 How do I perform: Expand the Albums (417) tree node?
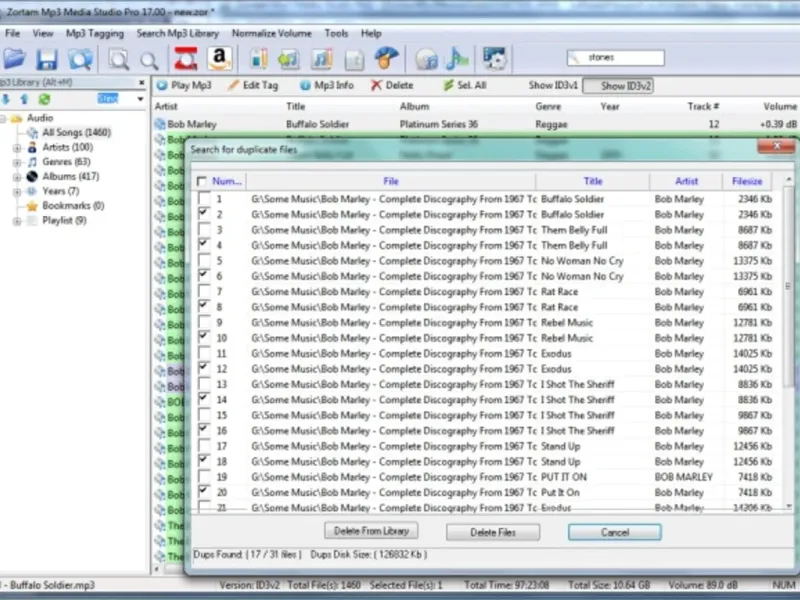pos(17,178)
